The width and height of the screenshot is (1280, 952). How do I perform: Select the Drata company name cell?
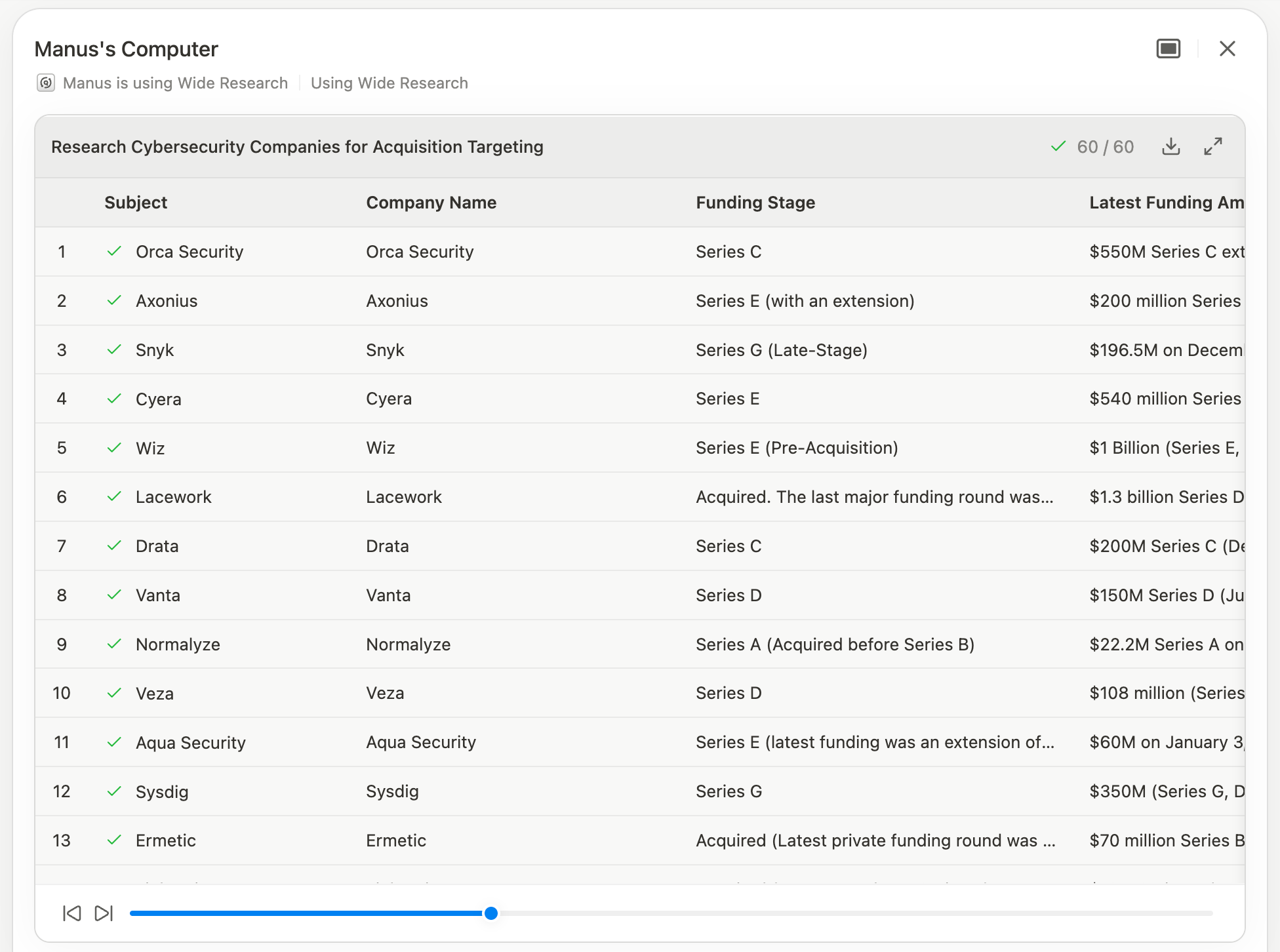pos(388,546)
